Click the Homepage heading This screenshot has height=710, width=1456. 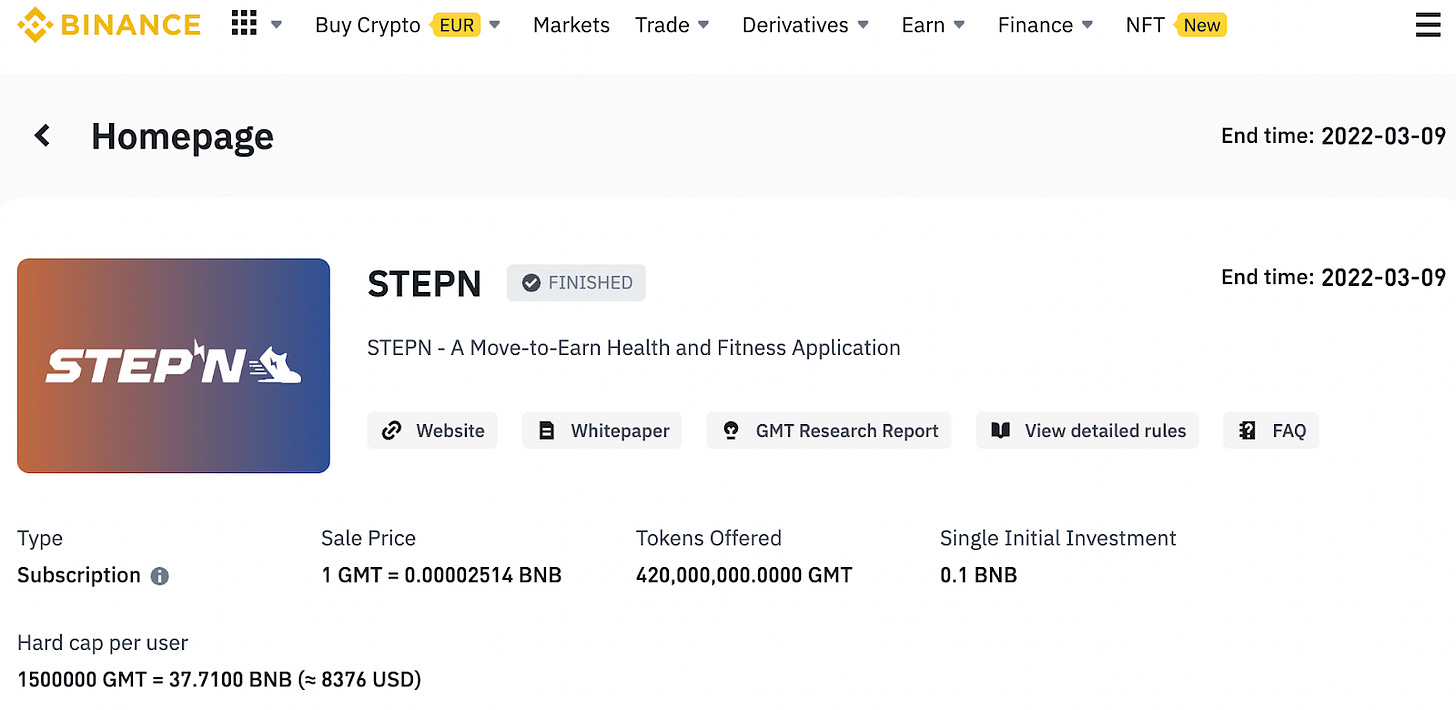(x=182, y=136)
